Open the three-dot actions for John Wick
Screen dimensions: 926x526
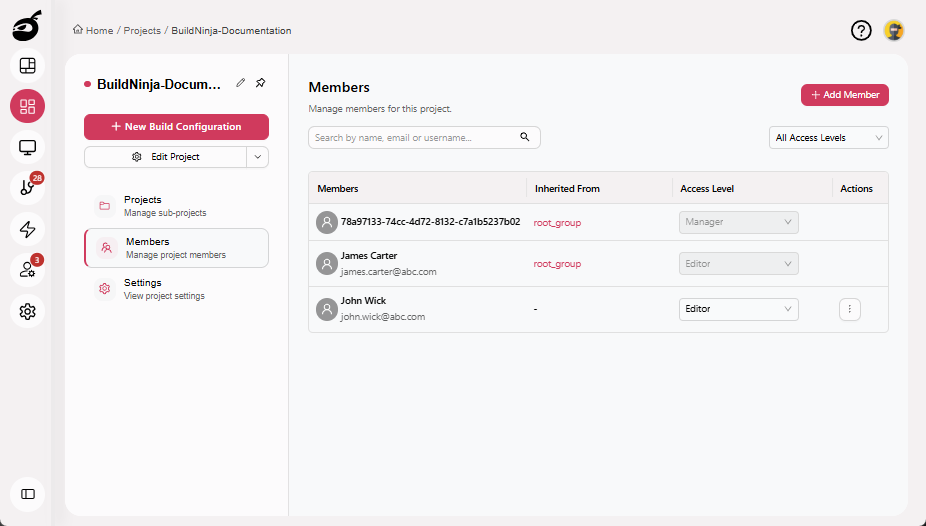point(850,309)
